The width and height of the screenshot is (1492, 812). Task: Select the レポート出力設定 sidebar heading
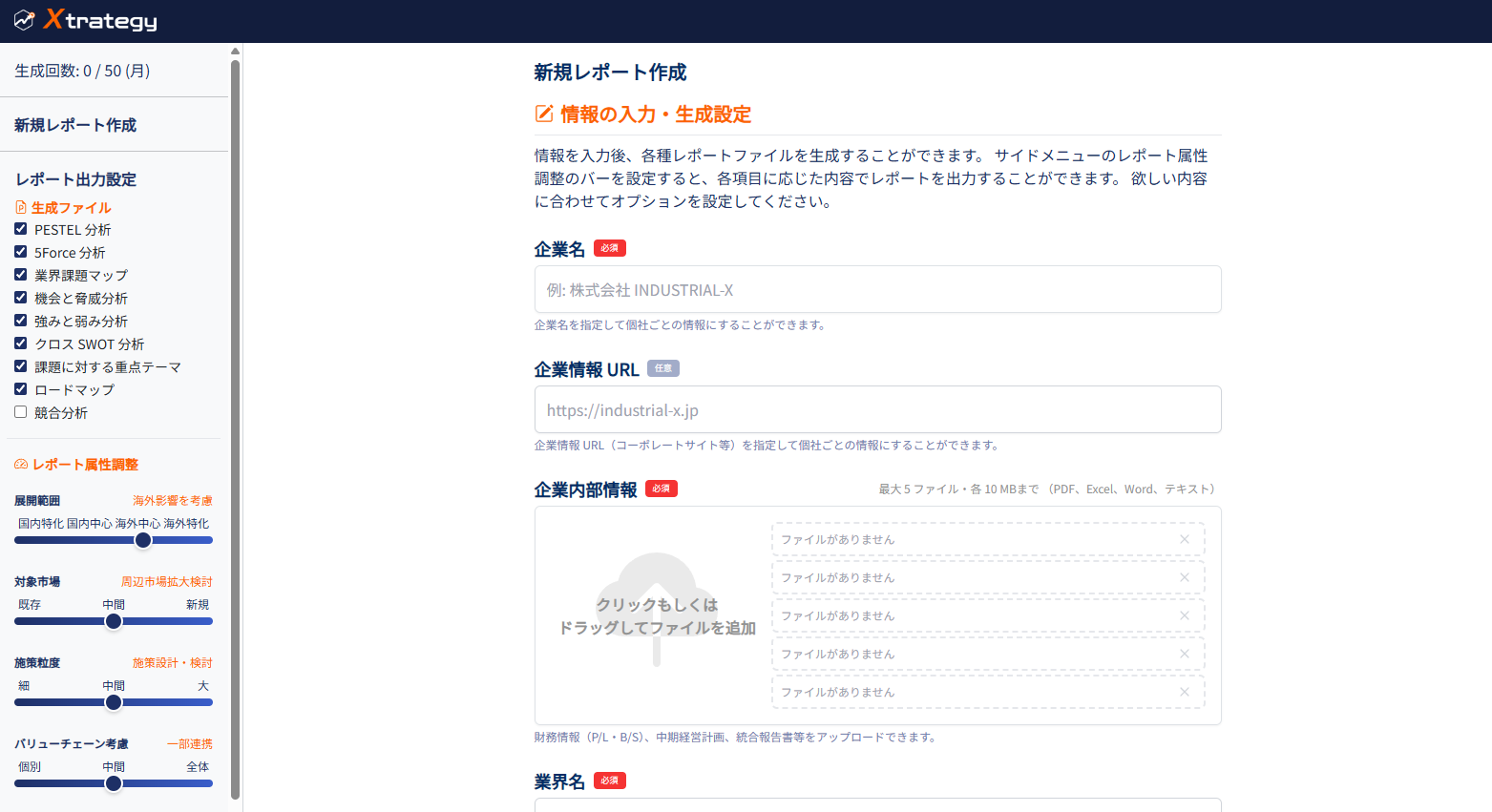click(75, 179)
